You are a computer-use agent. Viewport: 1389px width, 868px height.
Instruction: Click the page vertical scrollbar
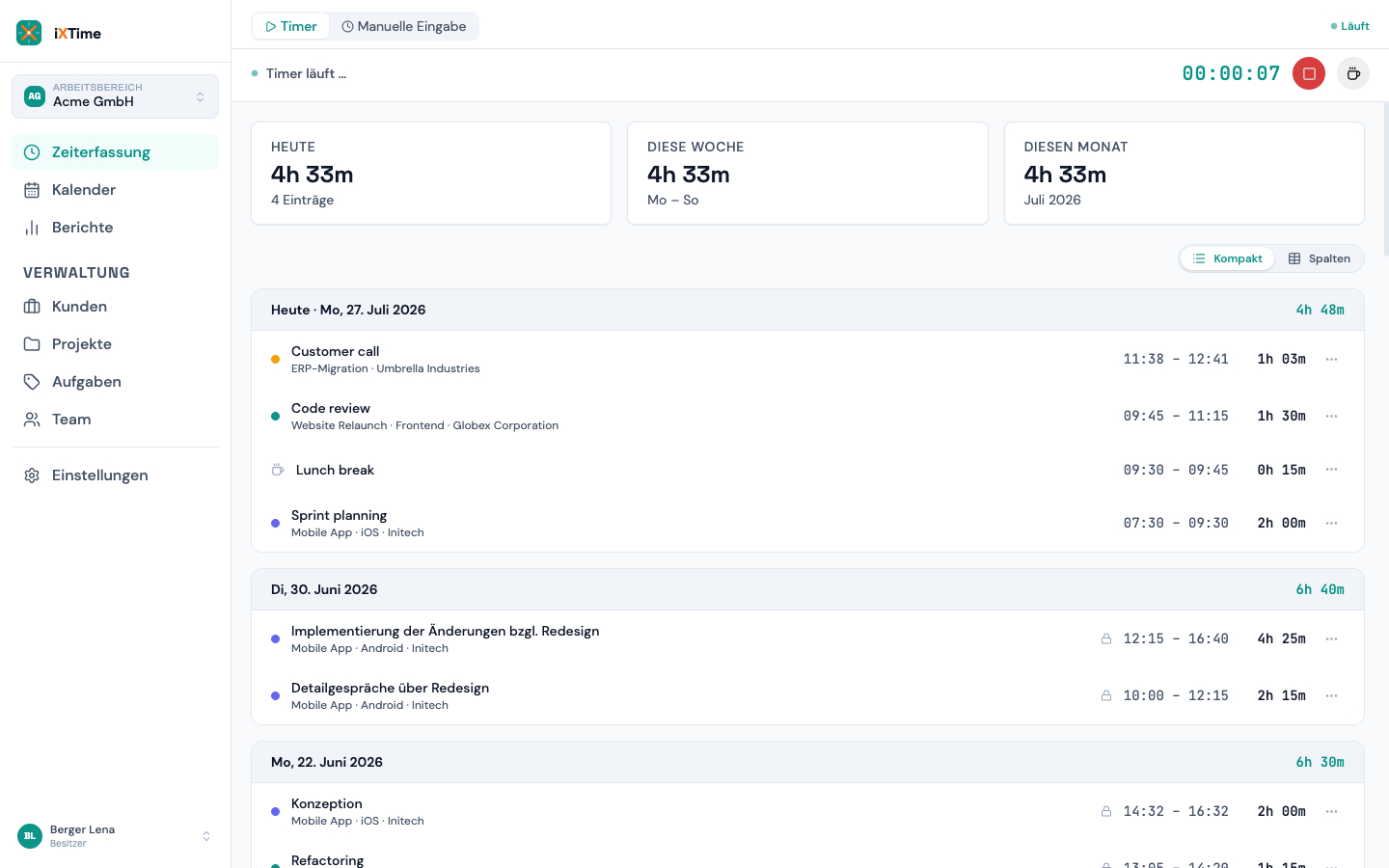pos(1386,178)
